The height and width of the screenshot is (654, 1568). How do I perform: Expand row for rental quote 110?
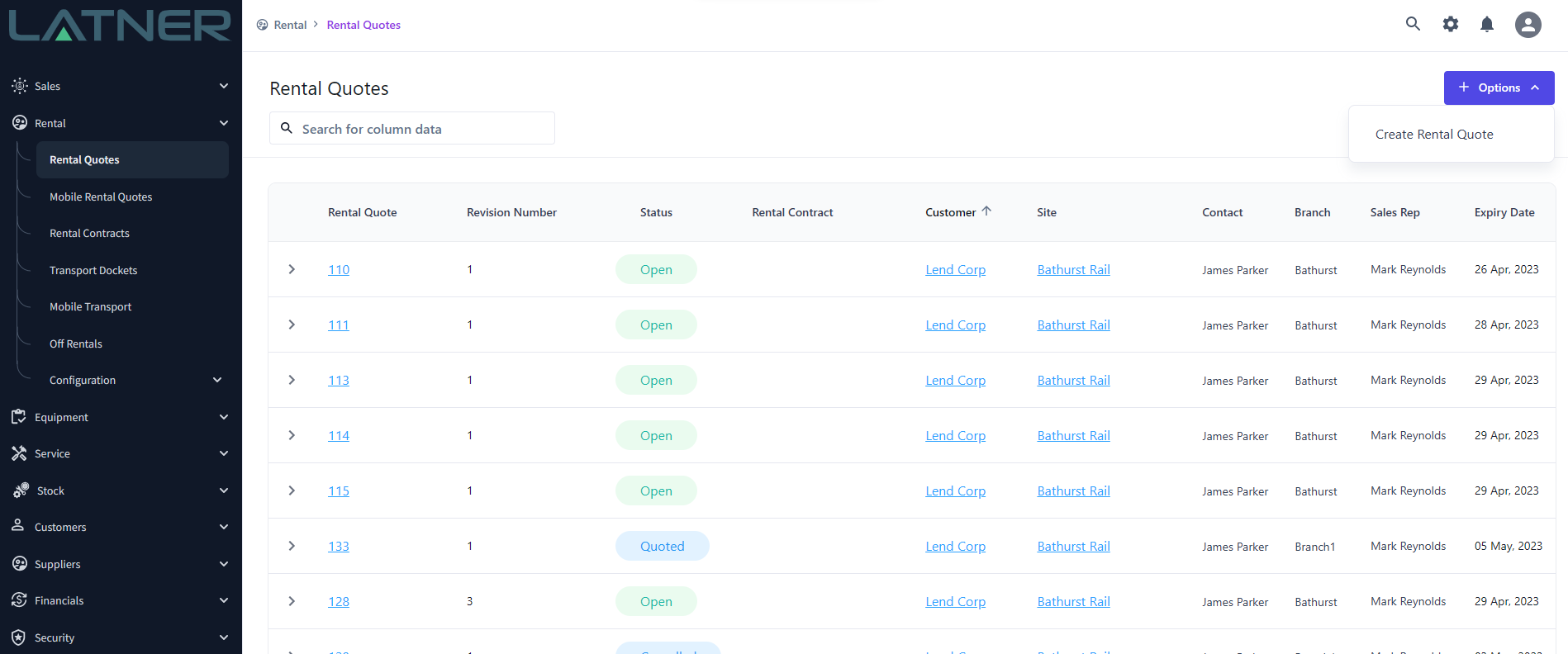pyautogui.click(x=292, y=269)
